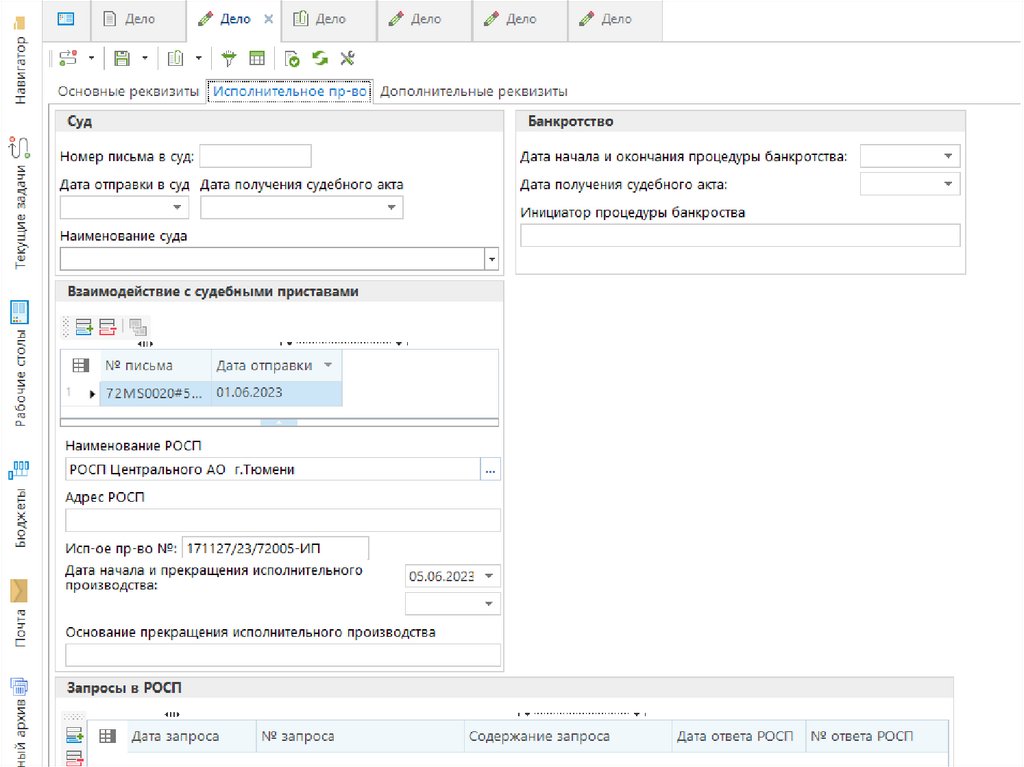
Task: Click the Дата отправки column header
Action: click(264, 365)
